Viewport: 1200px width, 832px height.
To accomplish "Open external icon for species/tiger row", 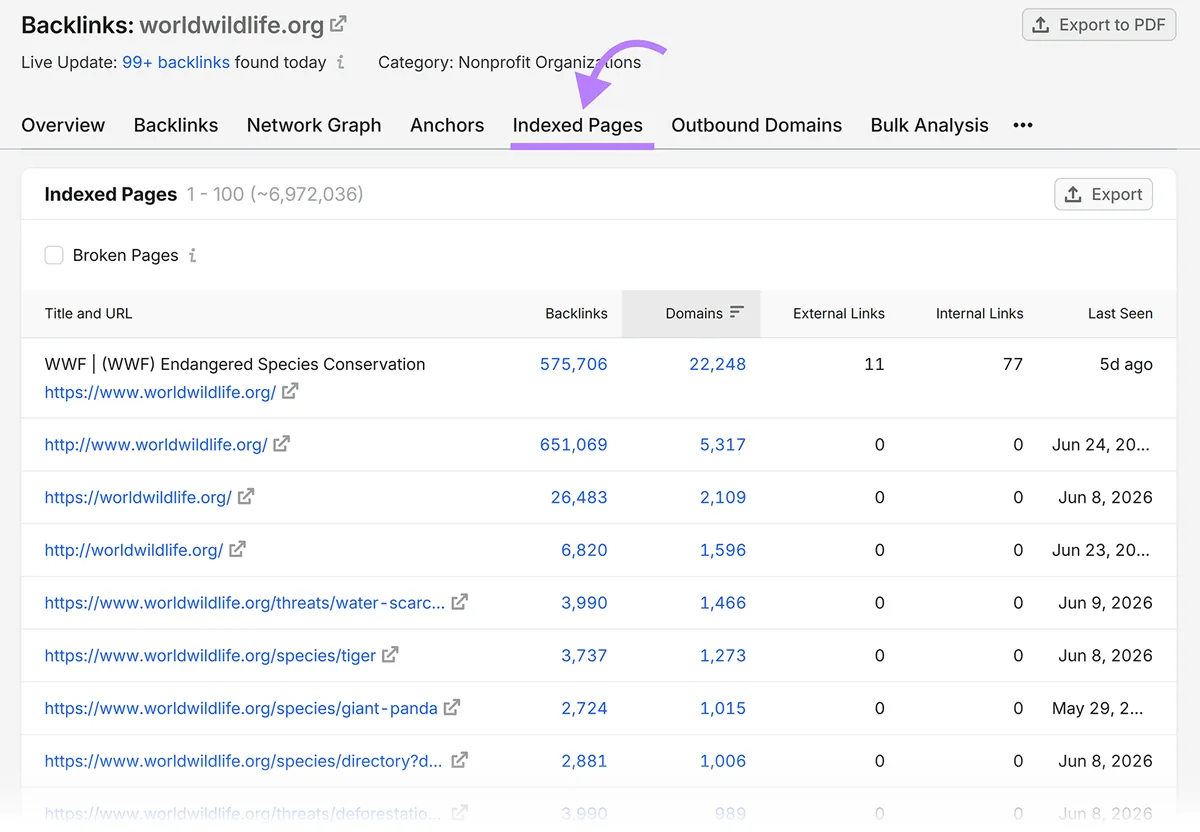I will 391,655.
